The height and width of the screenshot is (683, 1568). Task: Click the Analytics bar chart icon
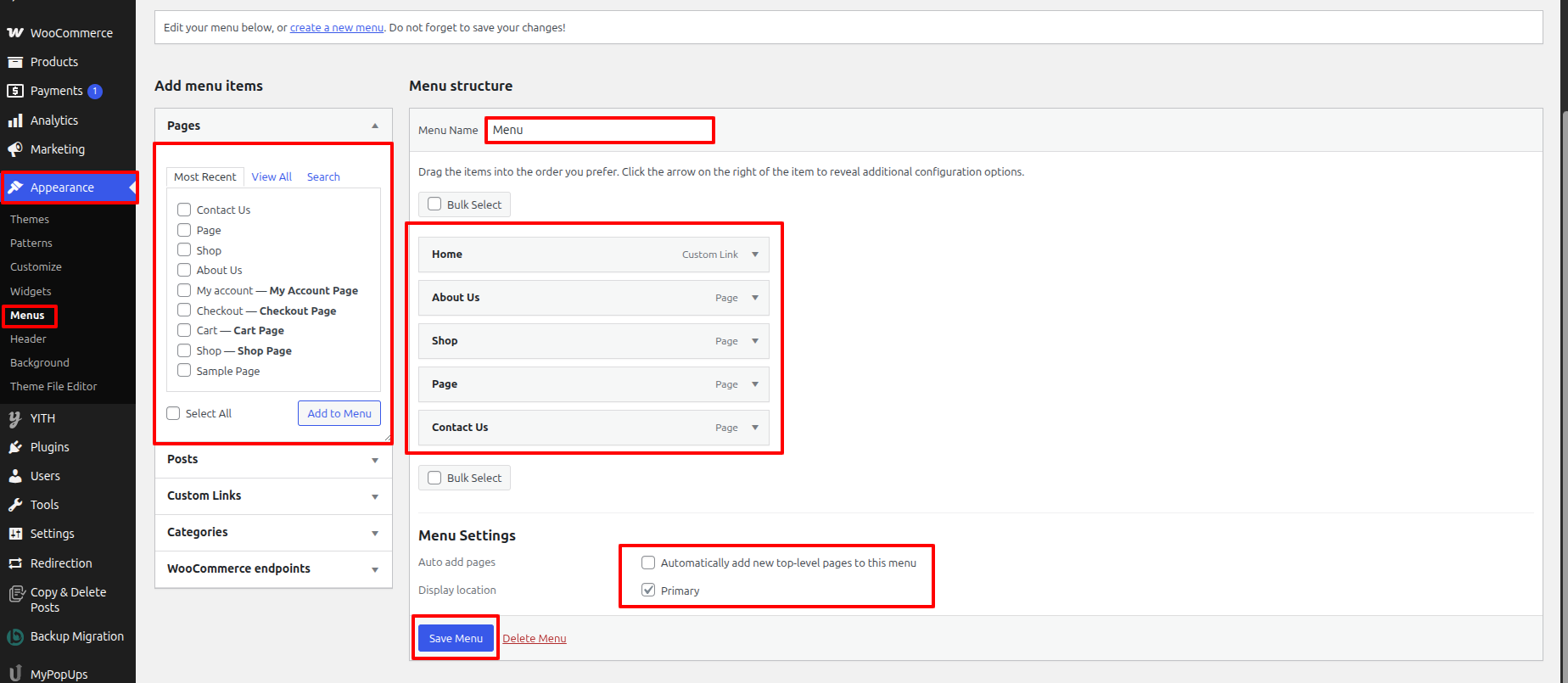pos(15,120)
